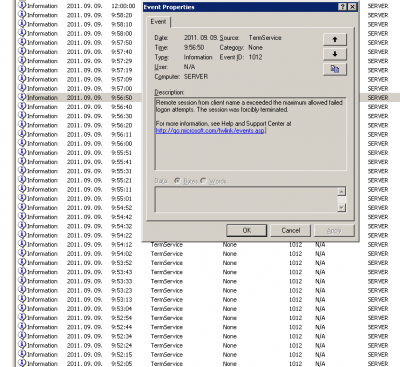This screenshot has height=367, width=400.
Task: Select the time 9:53:13 in event list
Action: [122, 300]
